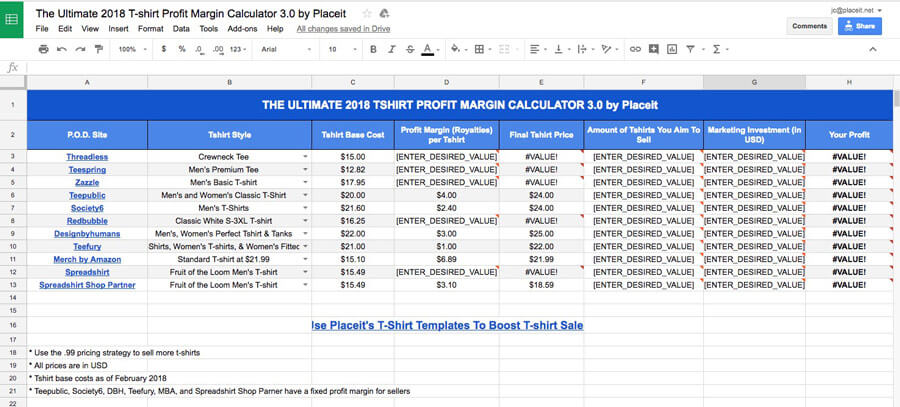Screen dimensions: 900x407
Task: Open the Teespring link
Action: tap(87, 169)
